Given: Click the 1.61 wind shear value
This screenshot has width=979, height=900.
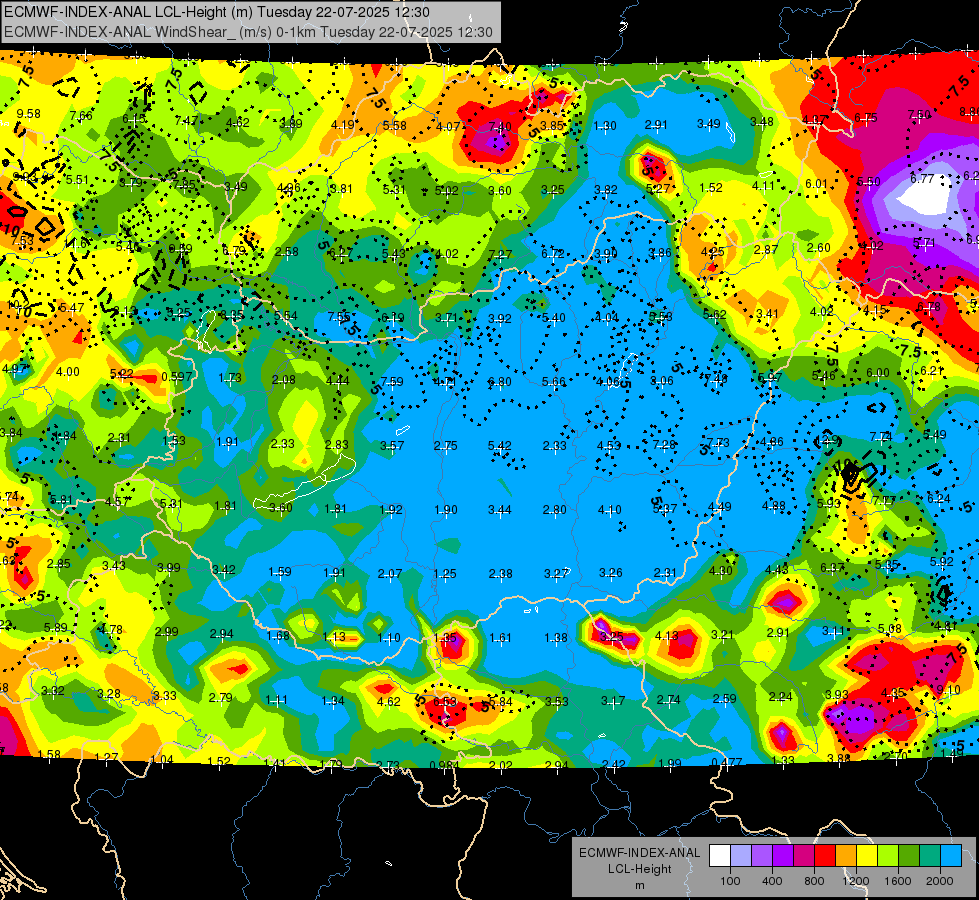Looking at the screenshot, I should click(x=500, y=638).
